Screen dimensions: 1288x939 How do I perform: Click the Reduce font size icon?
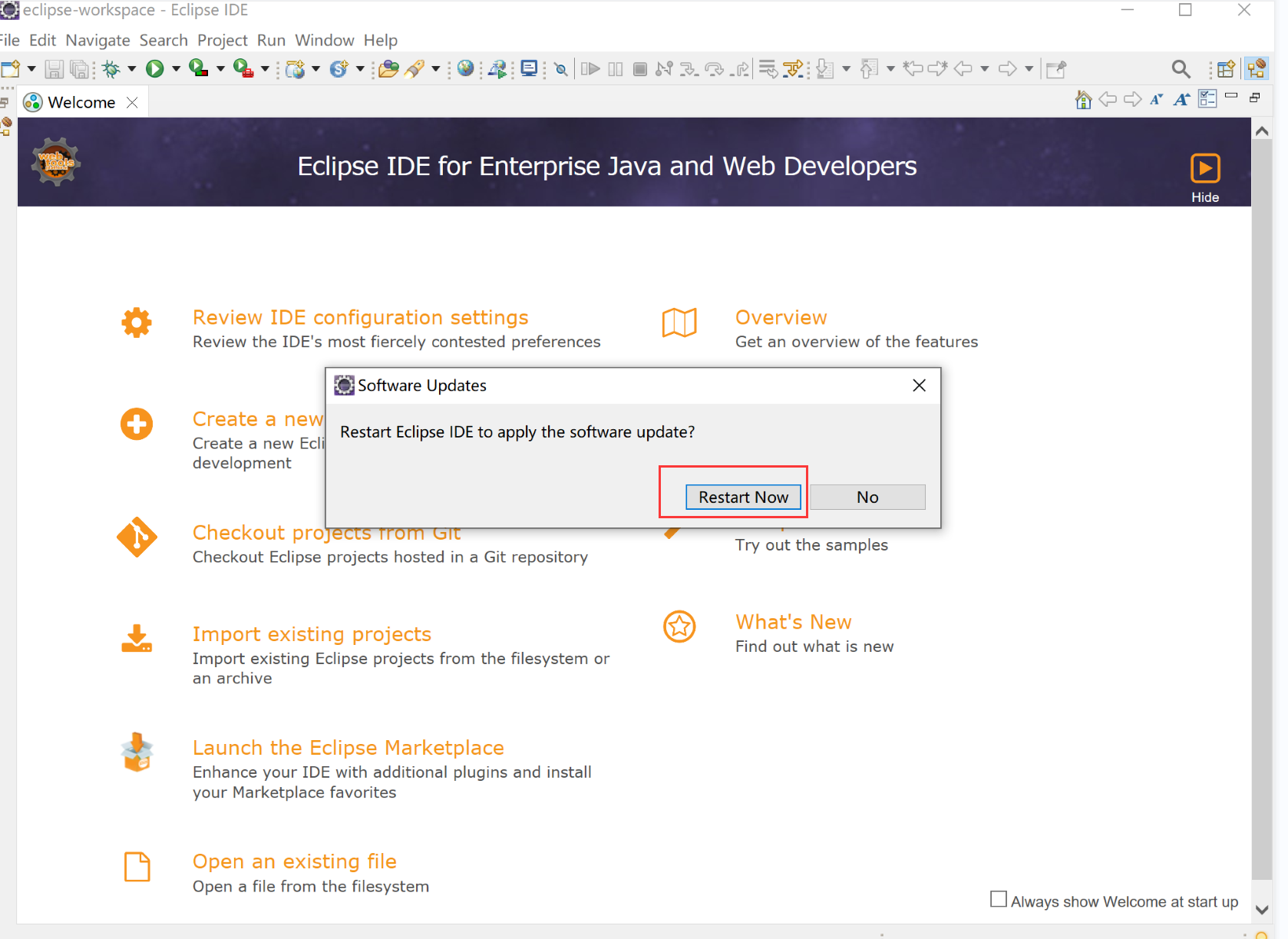pyautogui.click(x=1157, y=99)
